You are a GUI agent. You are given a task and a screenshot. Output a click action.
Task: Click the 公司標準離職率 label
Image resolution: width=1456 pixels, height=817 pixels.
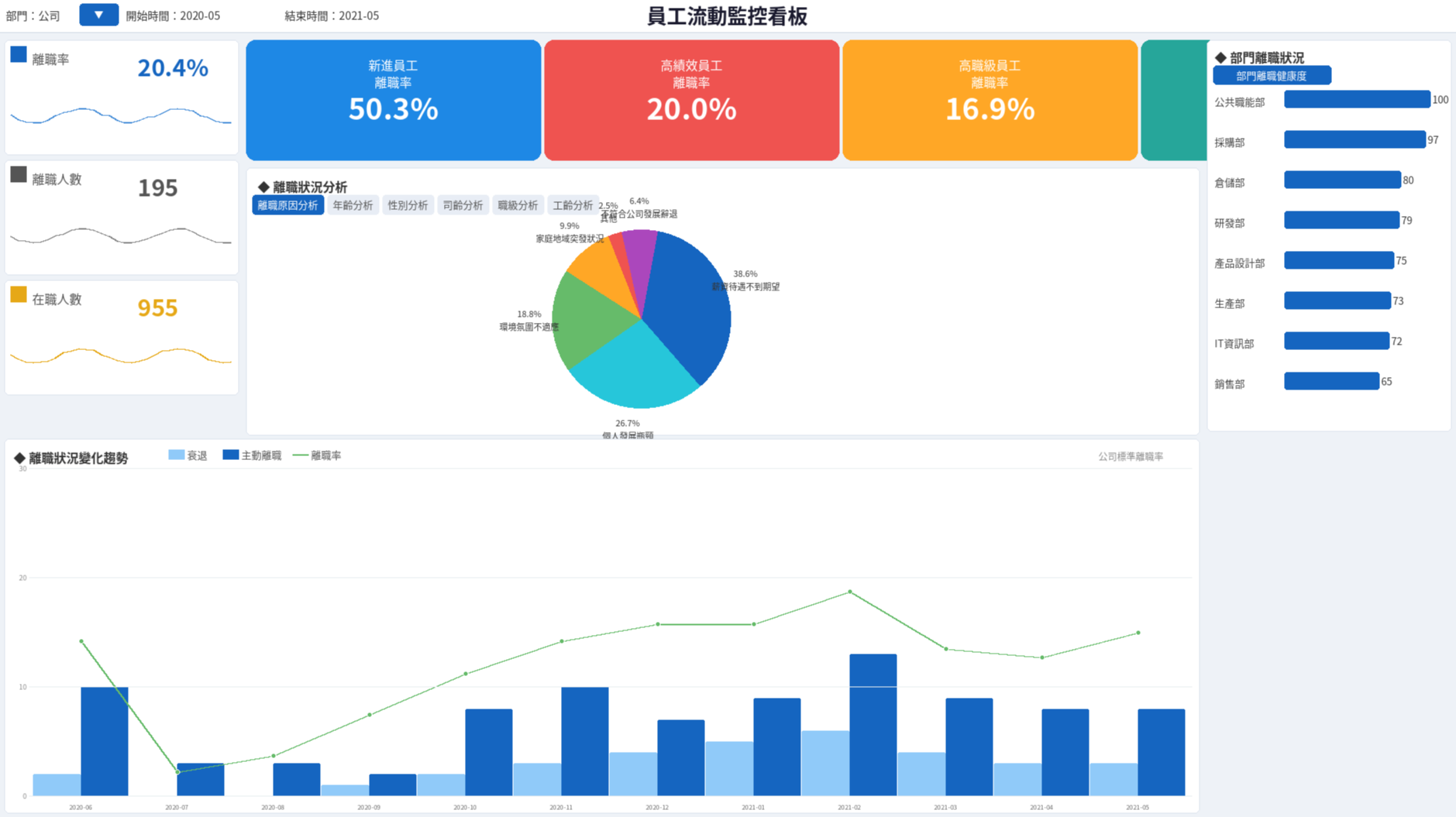[1130, 457]
